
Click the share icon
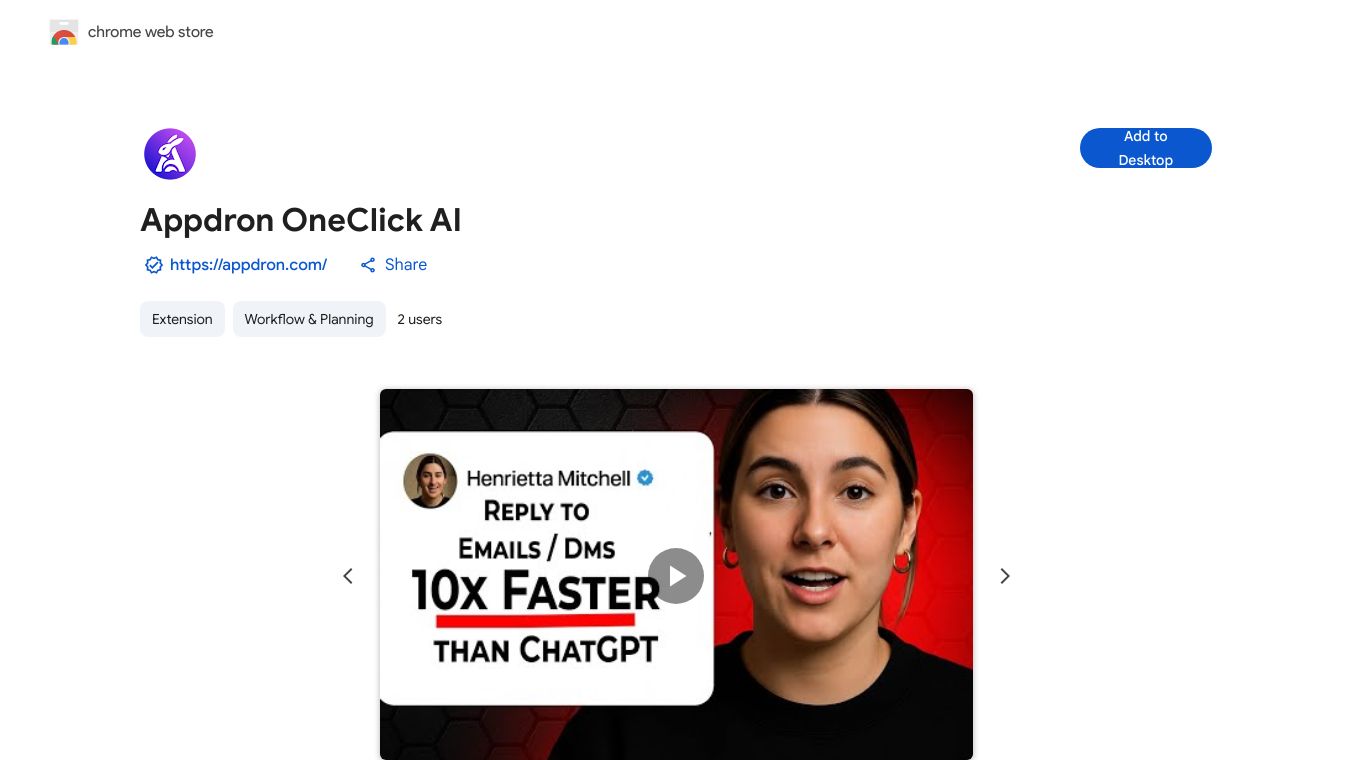click(x=368, y=265)
